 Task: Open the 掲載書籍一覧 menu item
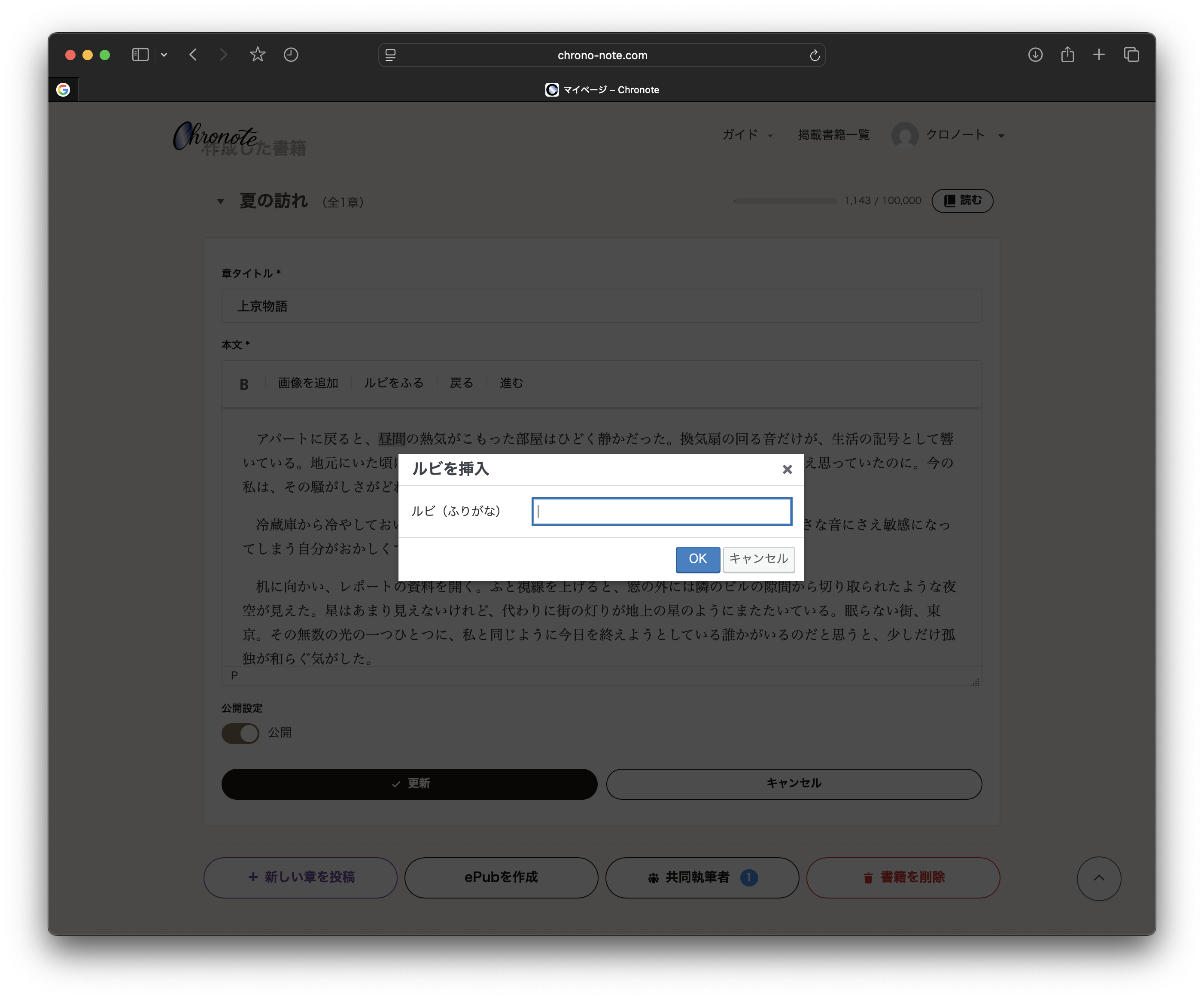pyautogui.click(x=833, y=135)
